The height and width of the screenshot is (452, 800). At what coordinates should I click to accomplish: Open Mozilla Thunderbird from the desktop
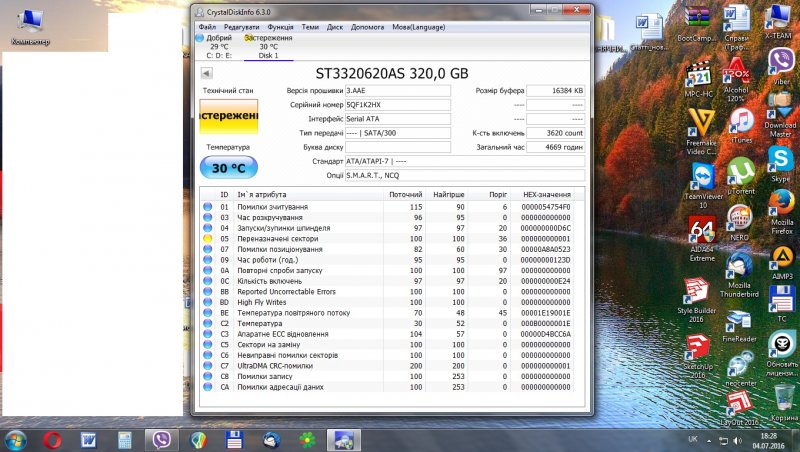(741, 267)
